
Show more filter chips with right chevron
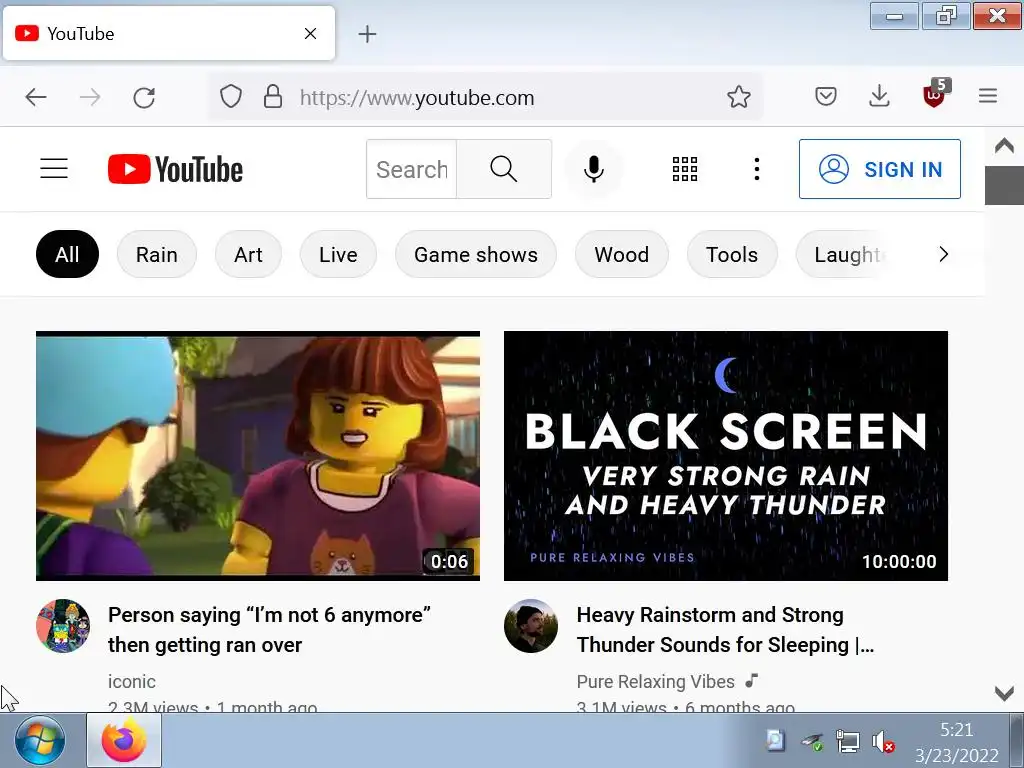pyautogui.click(x=943, y=254)
